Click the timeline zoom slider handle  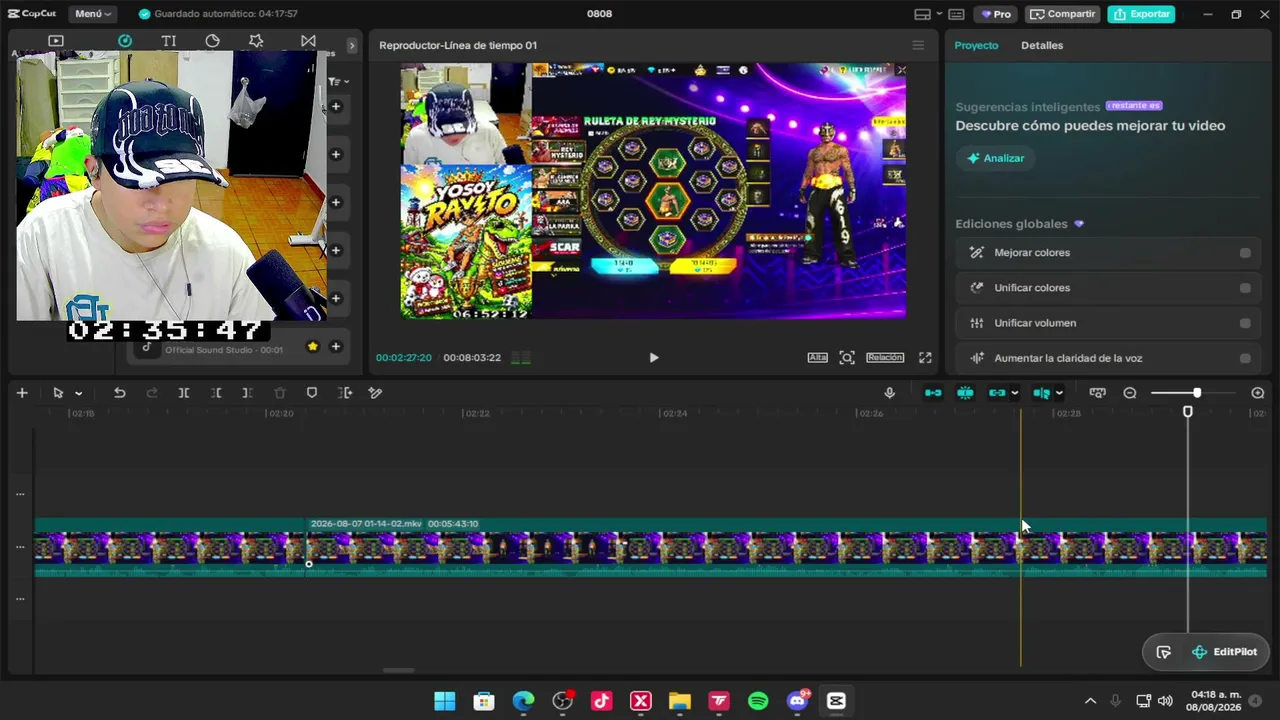click(x=1197, y=393)
